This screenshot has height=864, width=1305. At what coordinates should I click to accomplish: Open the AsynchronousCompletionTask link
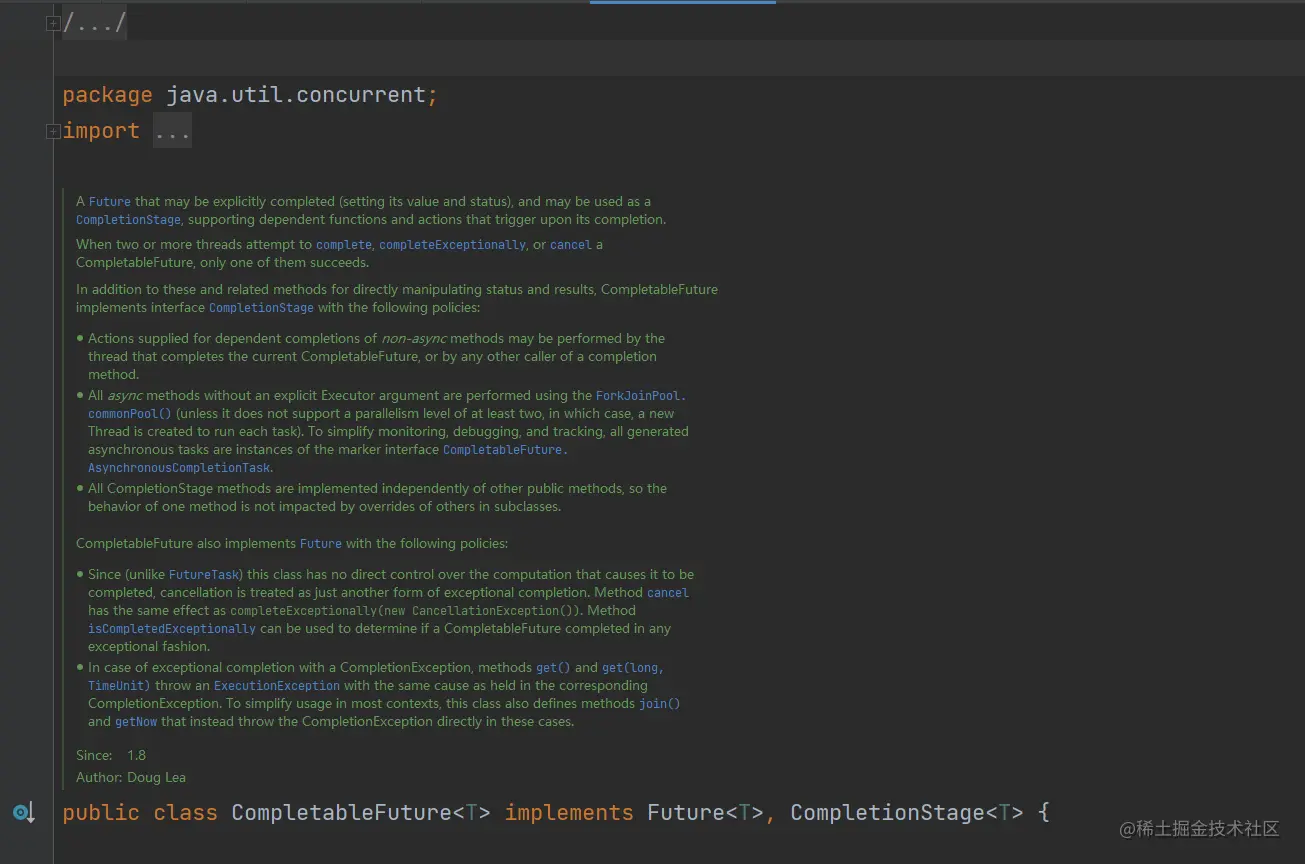(180, 468)
